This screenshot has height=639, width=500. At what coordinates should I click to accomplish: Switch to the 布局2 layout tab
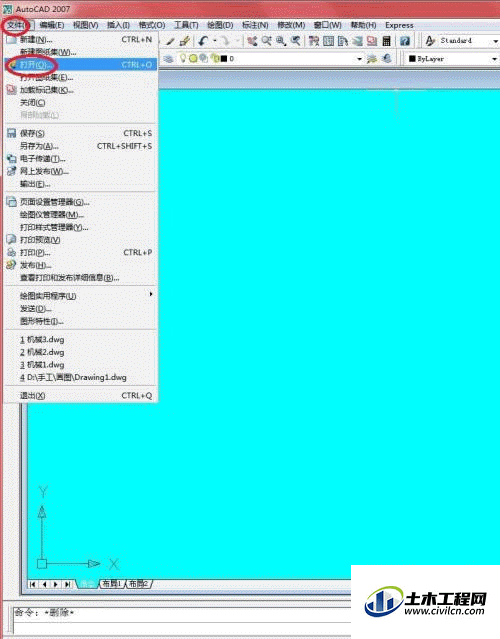pos(139,584)
